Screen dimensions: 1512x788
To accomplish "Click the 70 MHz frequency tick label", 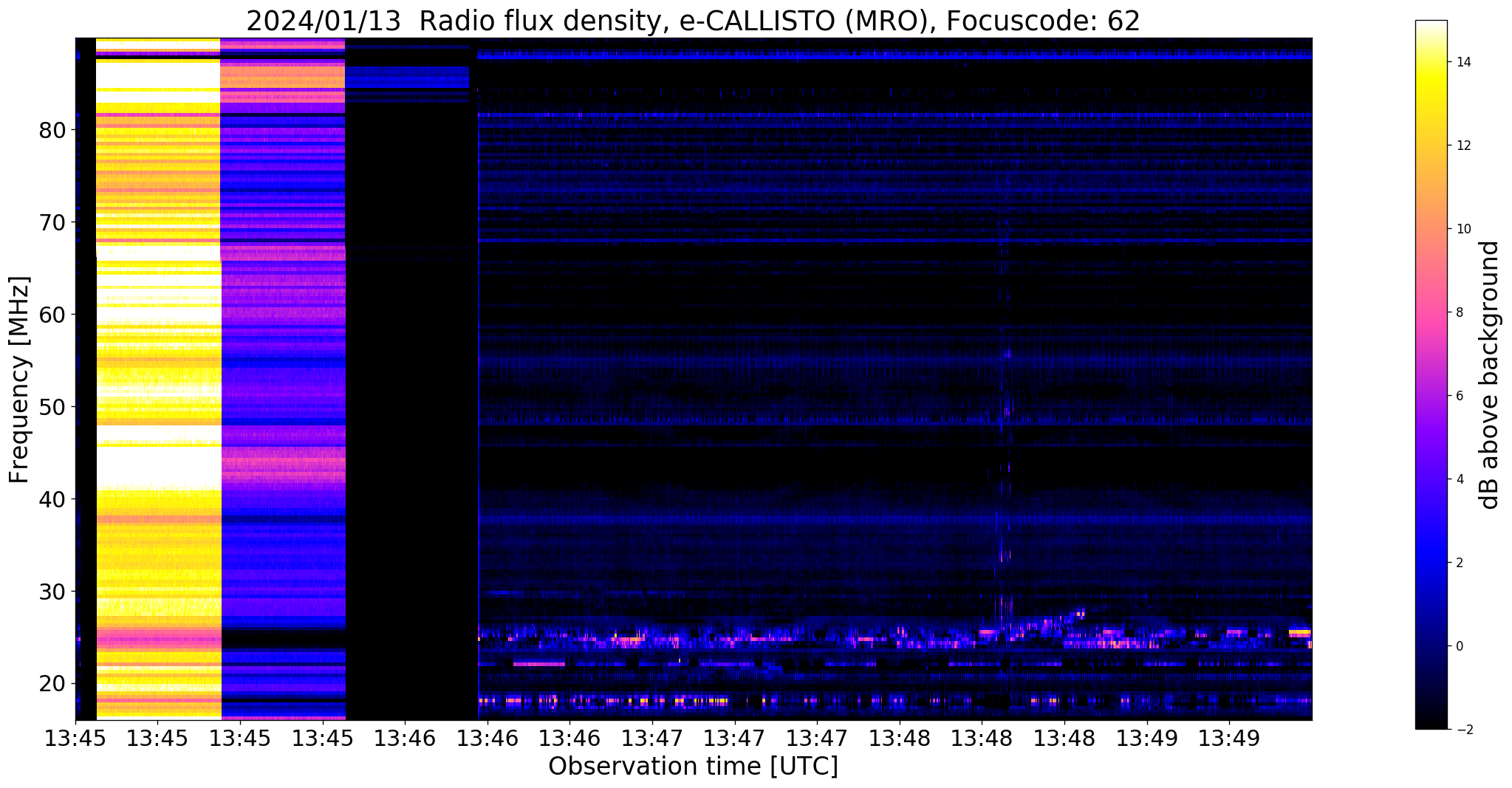I will [52, 222].
